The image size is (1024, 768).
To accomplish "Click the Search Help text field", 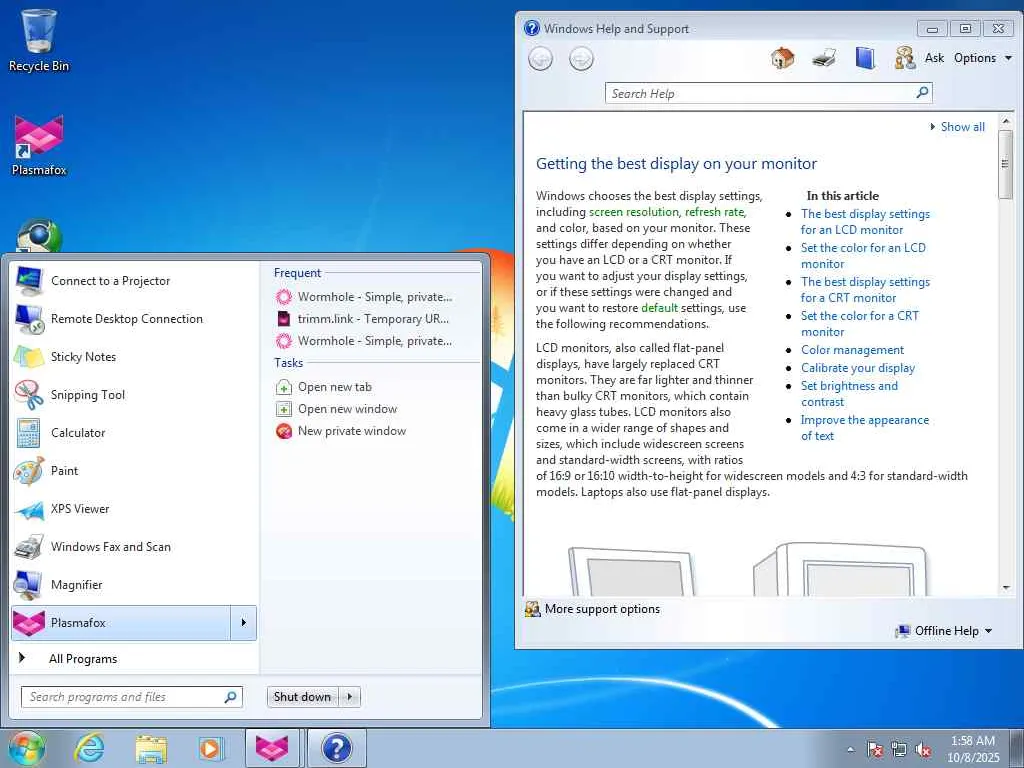I will (759, 93).
